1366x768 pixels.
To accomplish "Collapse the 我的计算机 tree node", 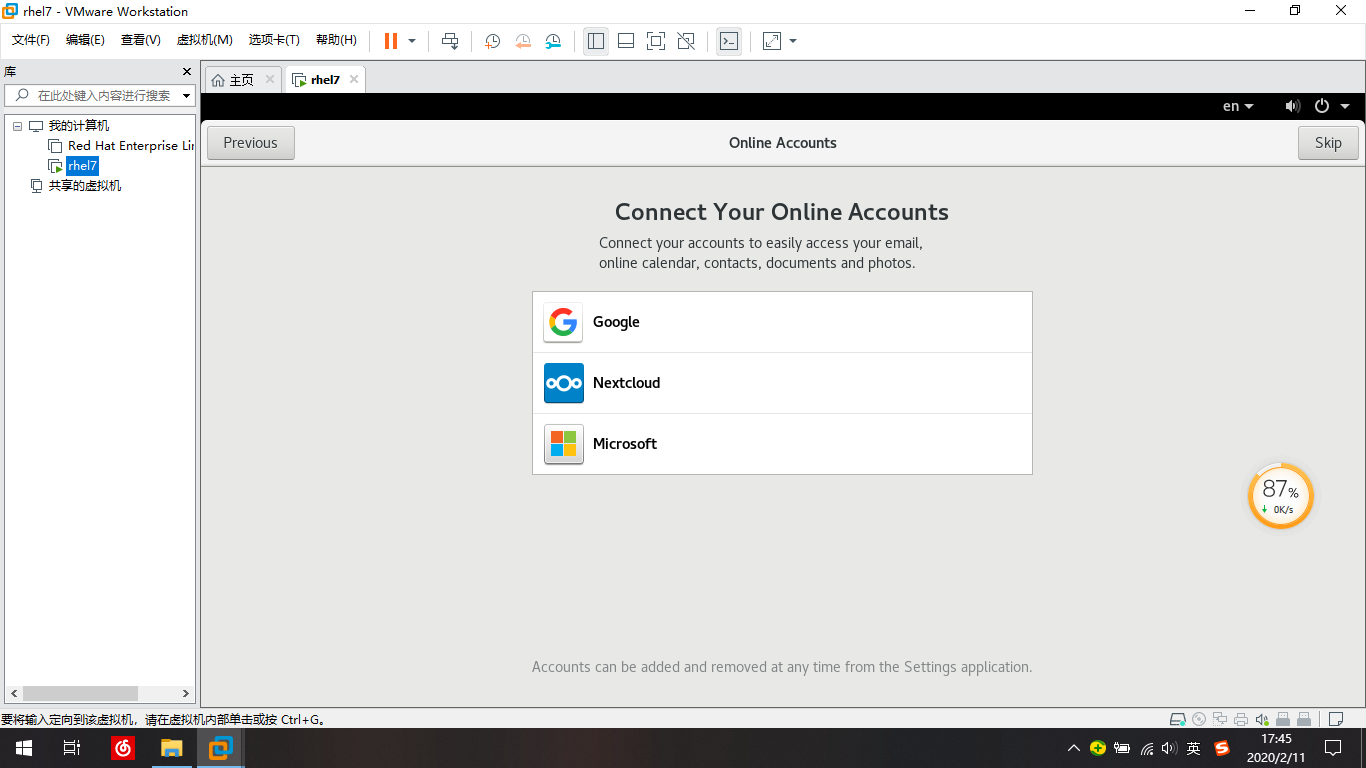I will [17, 126].
